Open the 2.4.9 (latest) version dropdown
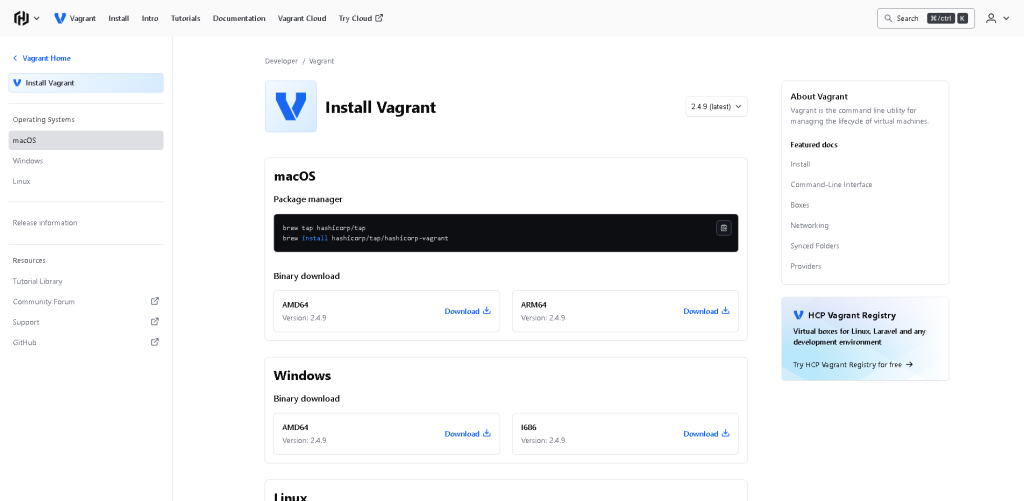This screenshot has width=1024, height=501. 716,107
